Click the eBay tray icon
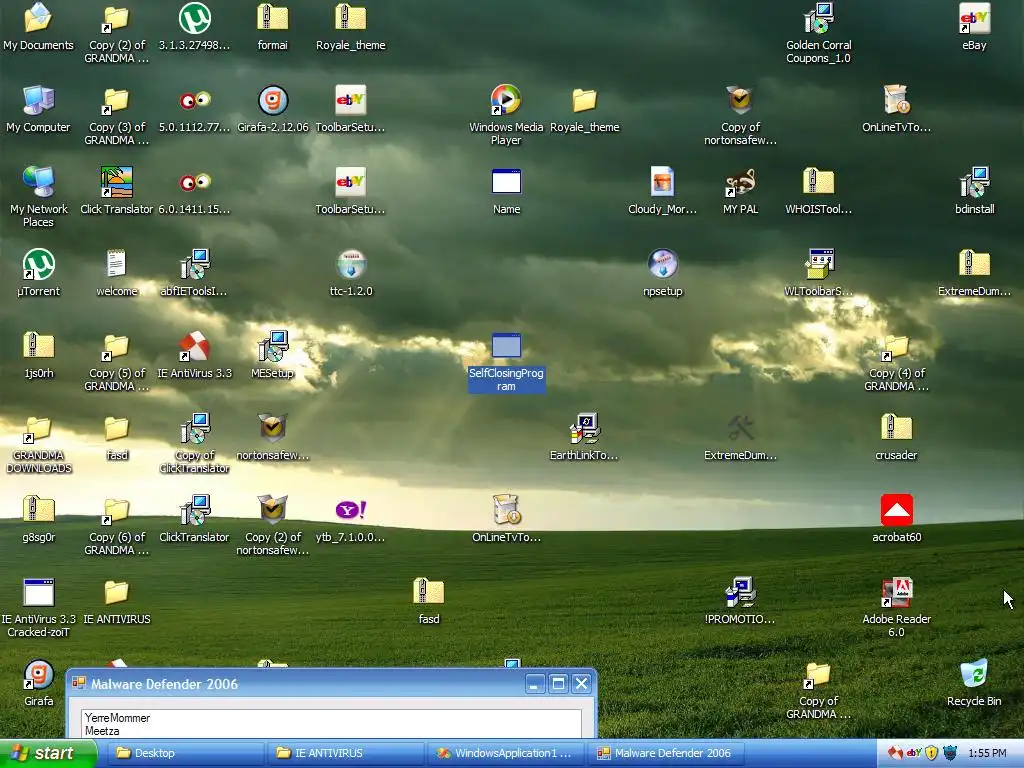Viewport: 1024px width, 768px height. pyautogui.click(x=913, y=754)
